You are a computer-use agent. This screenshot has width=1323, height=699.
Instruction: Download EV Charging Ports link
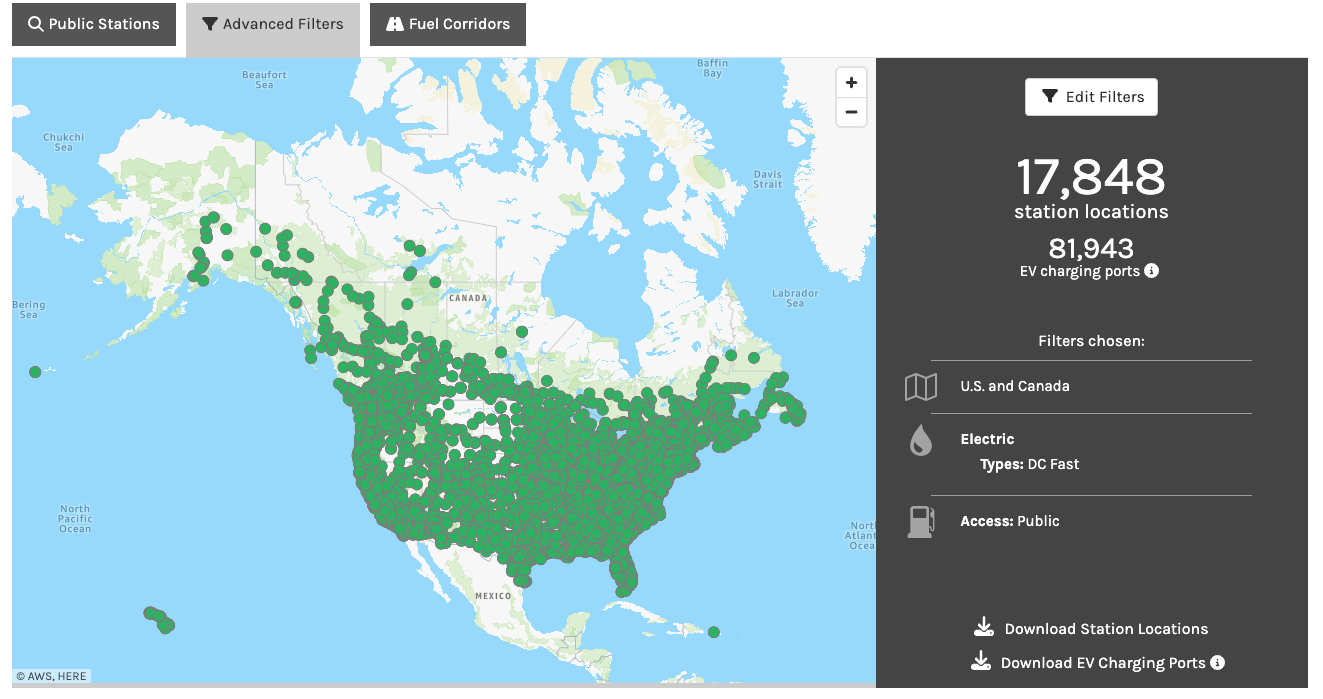coord(1103,663)
